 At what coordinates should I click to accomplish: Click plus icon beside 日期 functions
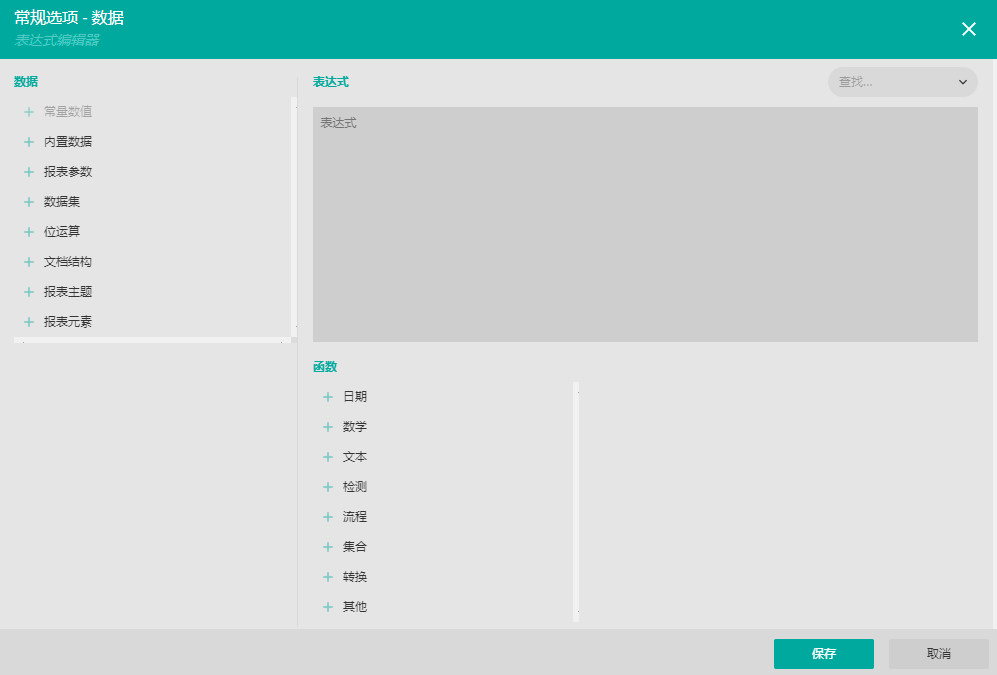click(328, 397)
